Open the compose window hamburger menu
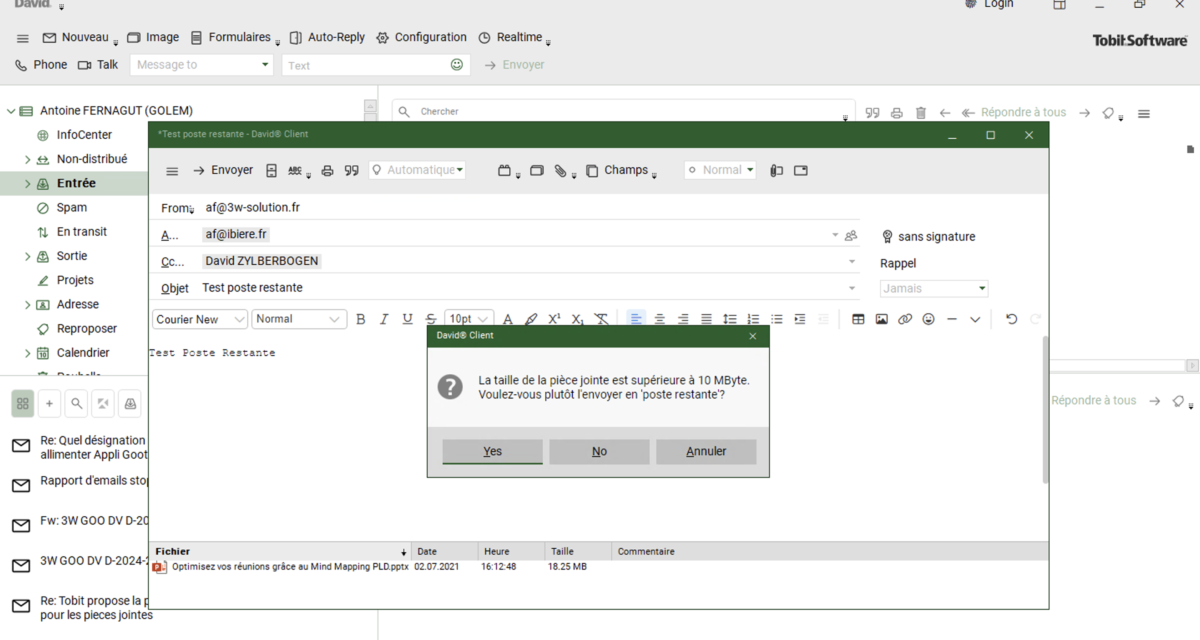The image size is (1200, 640). pyautogui.click(x=172, y=171)
